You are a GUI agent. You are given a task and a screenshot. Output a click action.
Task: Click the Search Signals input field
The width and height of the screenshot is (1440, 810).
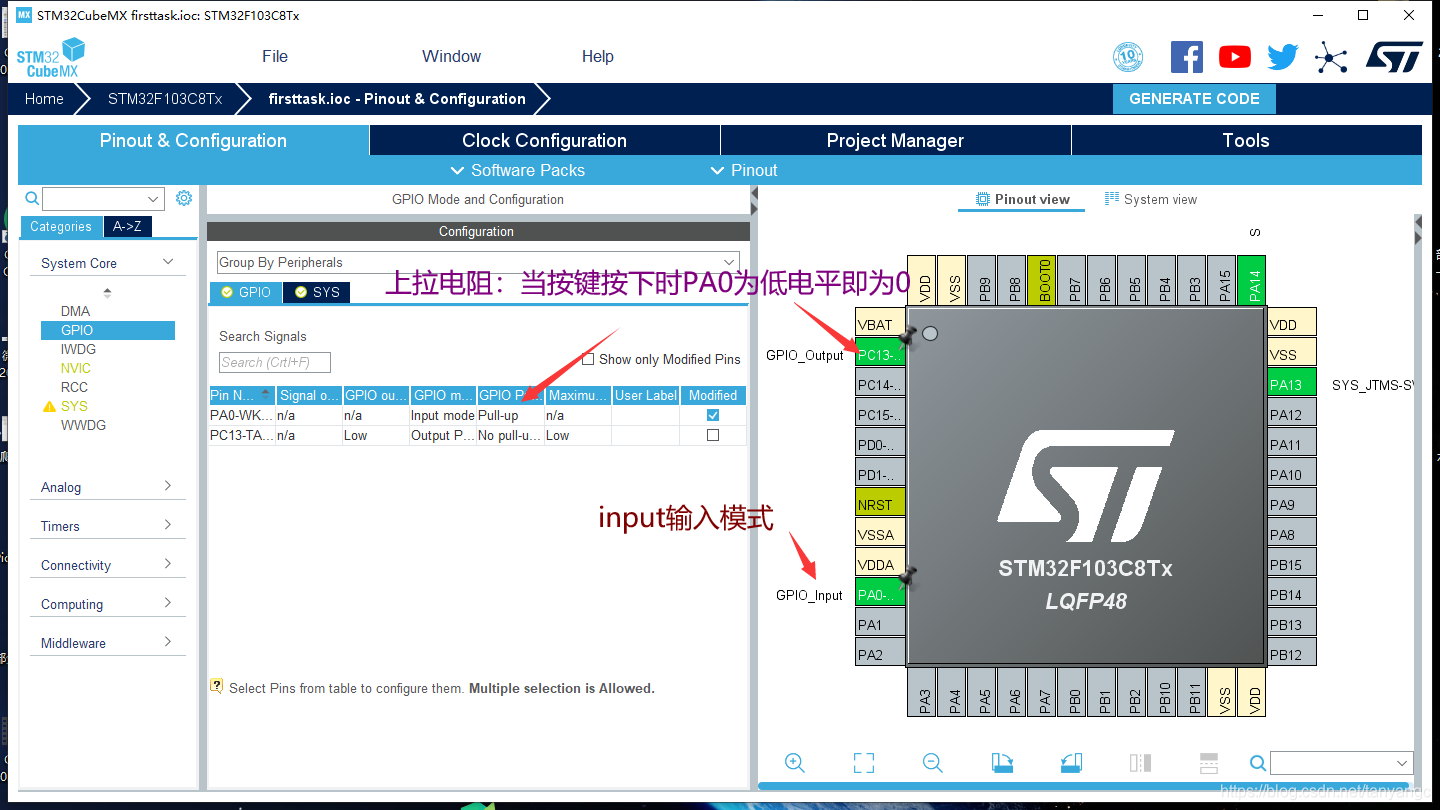(274, 362)
